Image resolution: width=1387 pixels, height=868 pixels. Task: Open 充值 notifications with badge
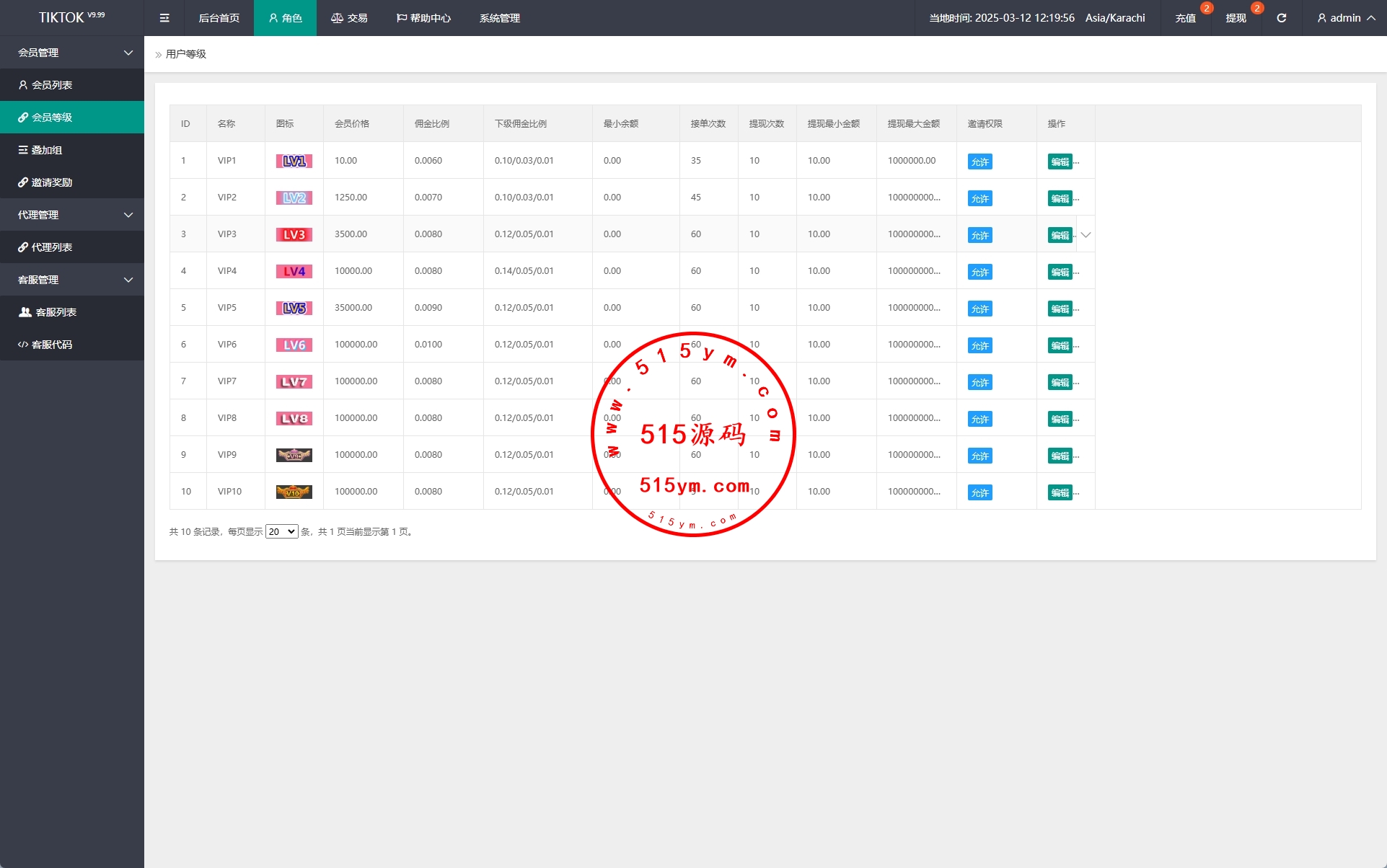[x=1185, y=18]
